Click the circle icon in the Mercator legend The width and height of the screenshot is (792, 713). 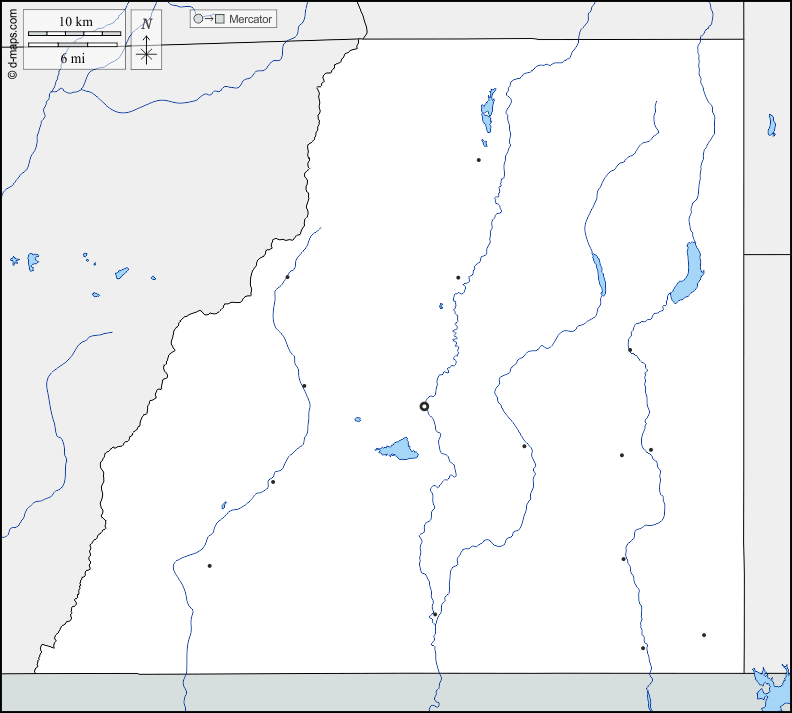(198, 19)
